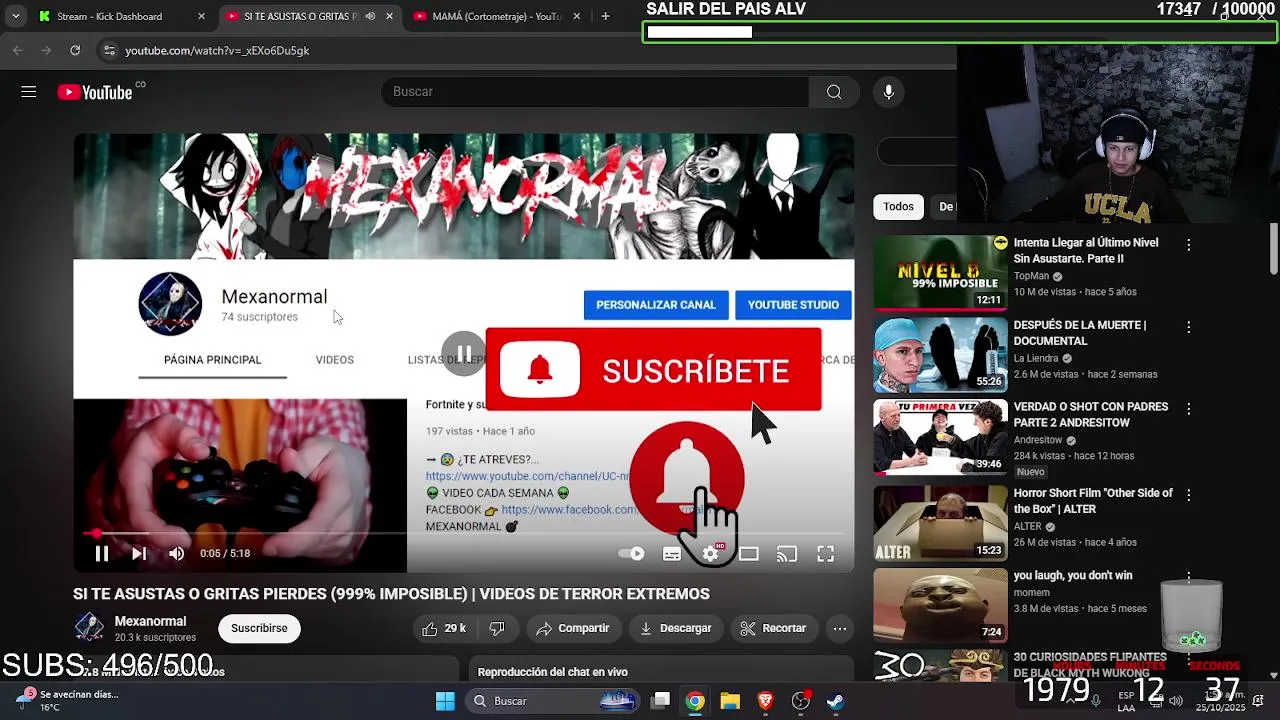Click 30 Curiosidades Flipantes Black Myth Wukong title
Viewport: 1280px width, 720px height.
click(x=1090, y=664)
